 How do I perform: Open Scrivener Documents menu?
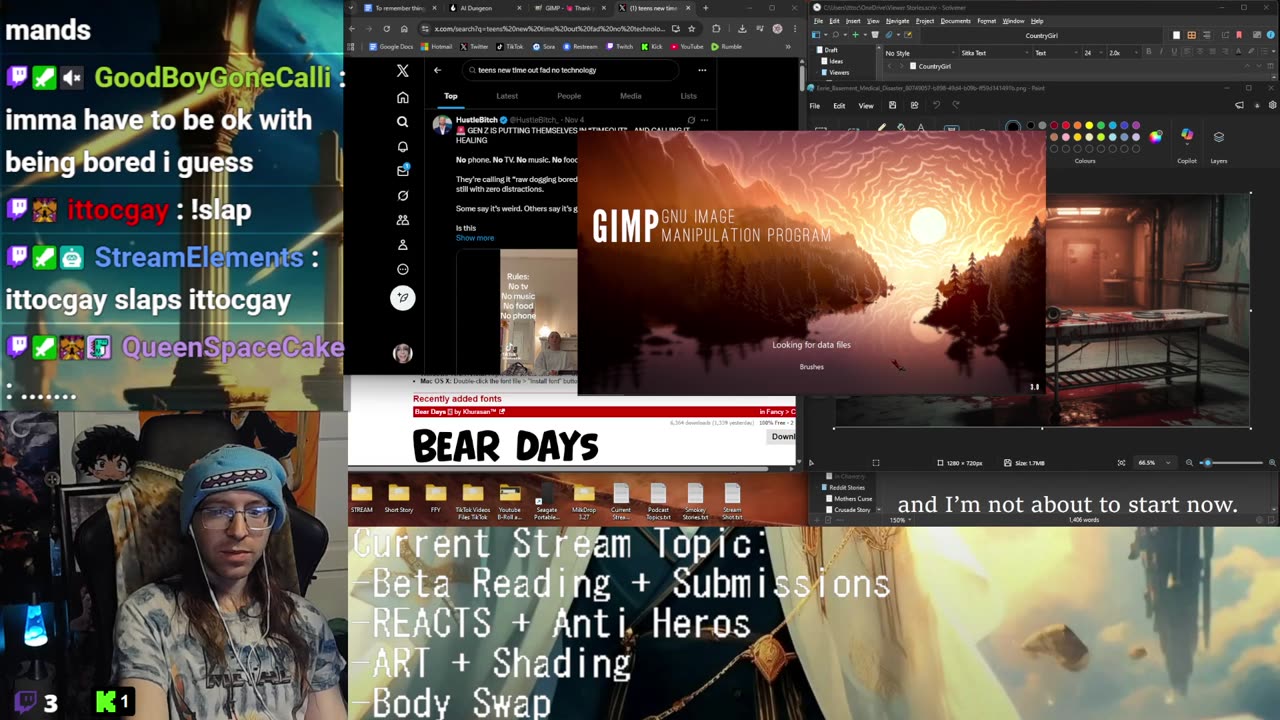956,21
